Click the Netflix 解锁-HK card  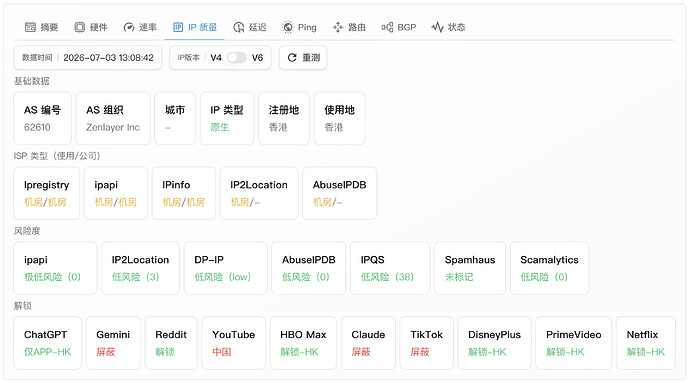pos(646,343)
